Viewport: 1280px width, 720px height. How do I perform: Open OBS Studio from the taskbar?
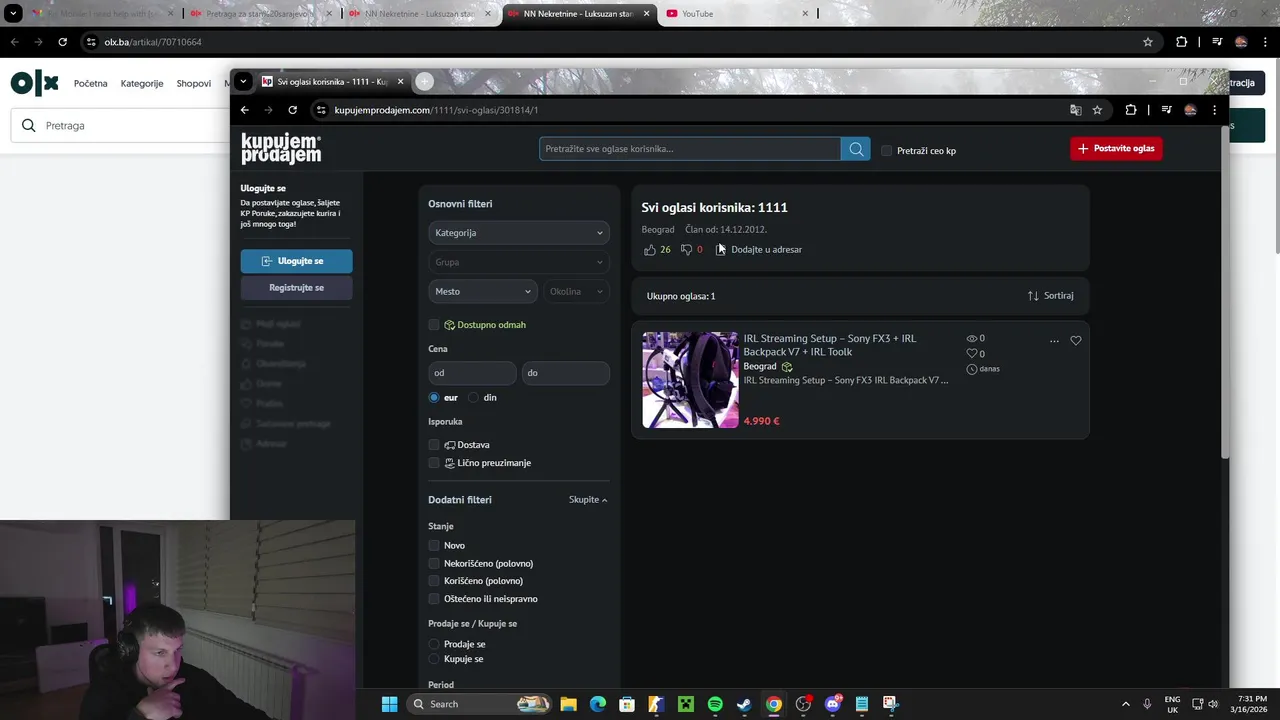click(x=803, y=704)
